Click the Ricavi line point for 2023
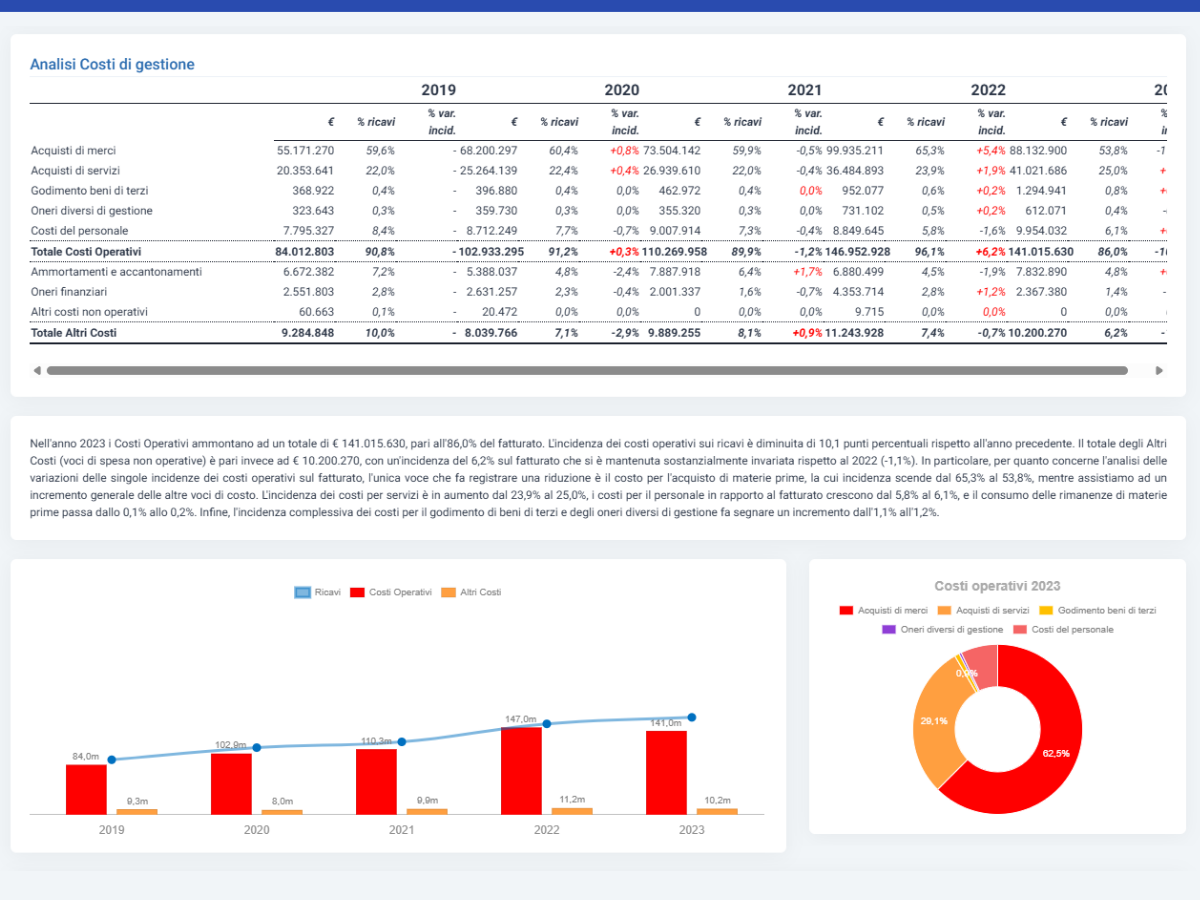The height and width of the screenshot is (900, 1200). 691,717
